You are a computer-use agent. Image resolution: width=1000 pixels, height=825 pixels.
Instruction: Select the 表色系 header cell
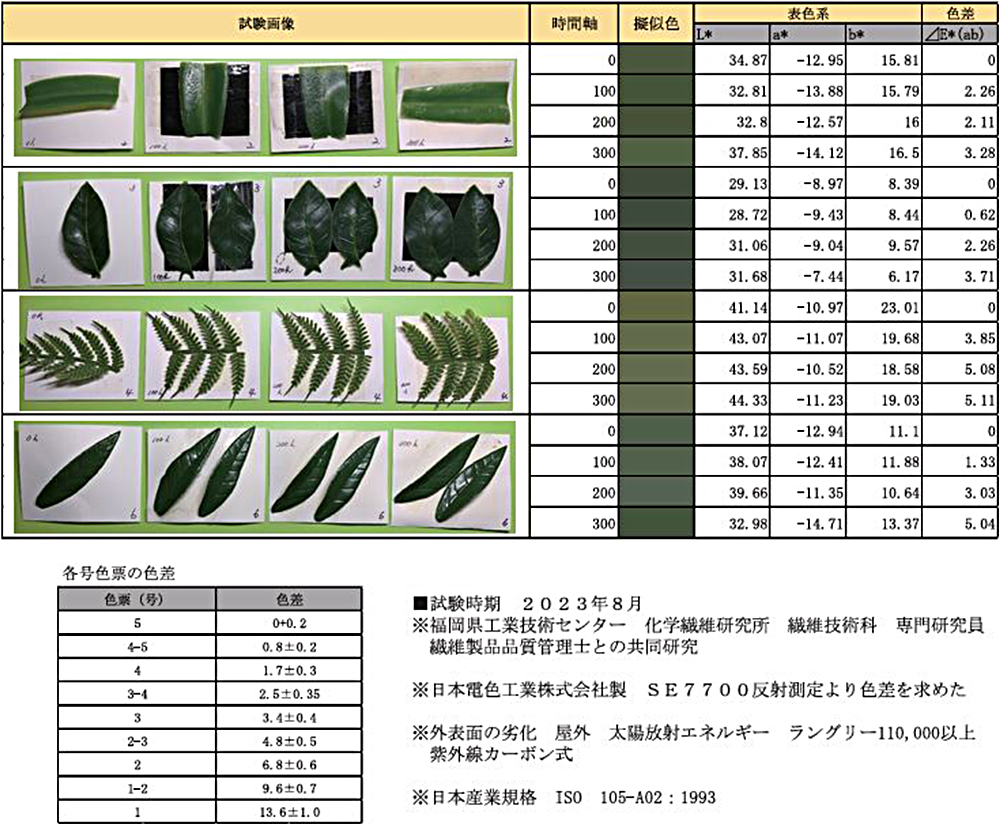[807, 12]
